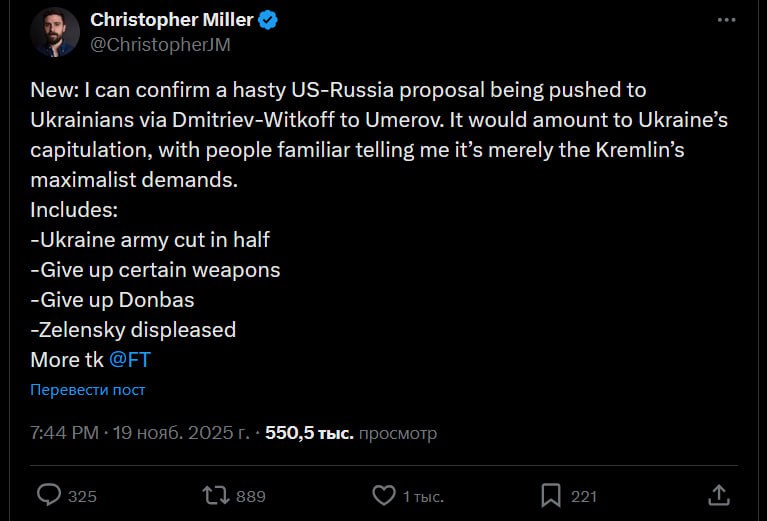767x521 pixels.
Task: Click the Christopher Miller display name
Action: tap(171, 20)
